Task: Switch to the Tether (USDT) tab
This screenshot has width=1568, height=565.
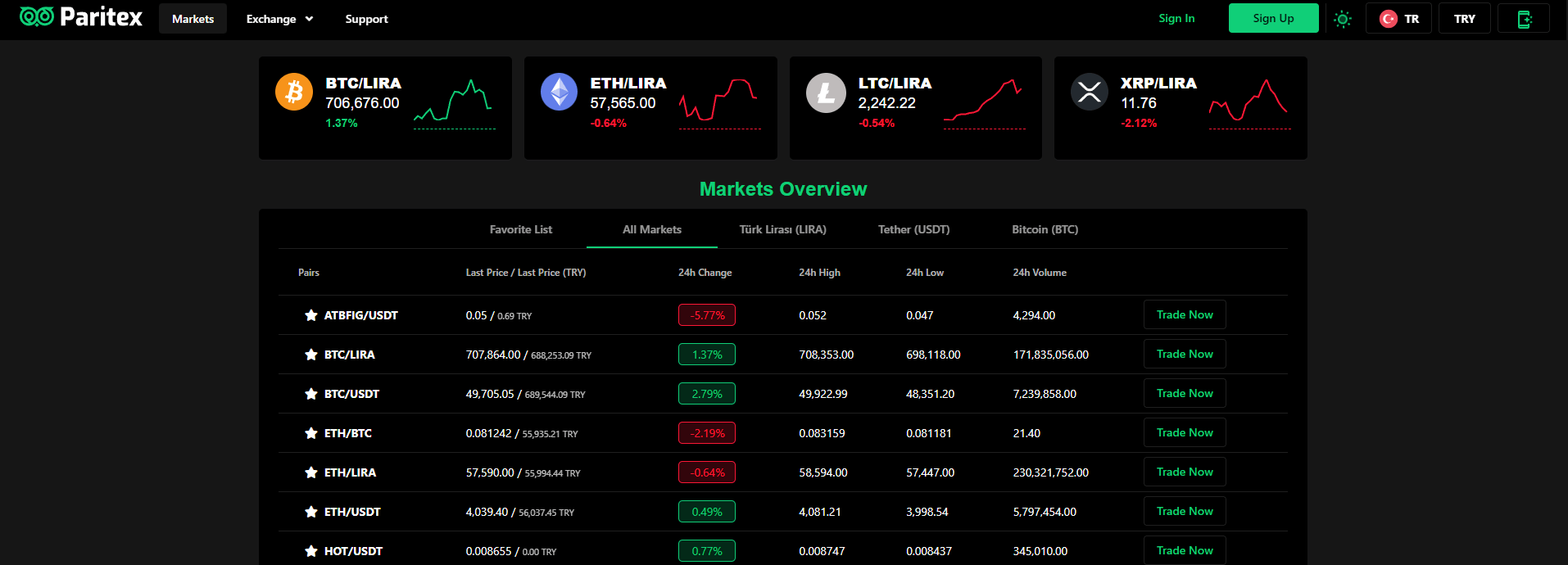Action: point(913,229)
